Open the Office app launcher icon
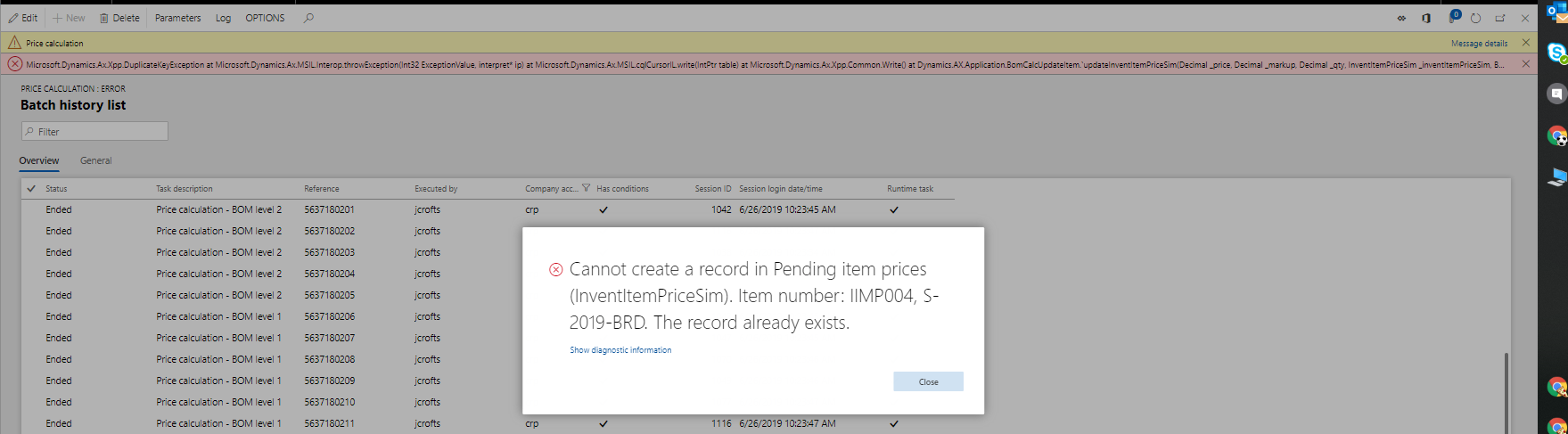The image size is (1568, 434). (1426, 18)
